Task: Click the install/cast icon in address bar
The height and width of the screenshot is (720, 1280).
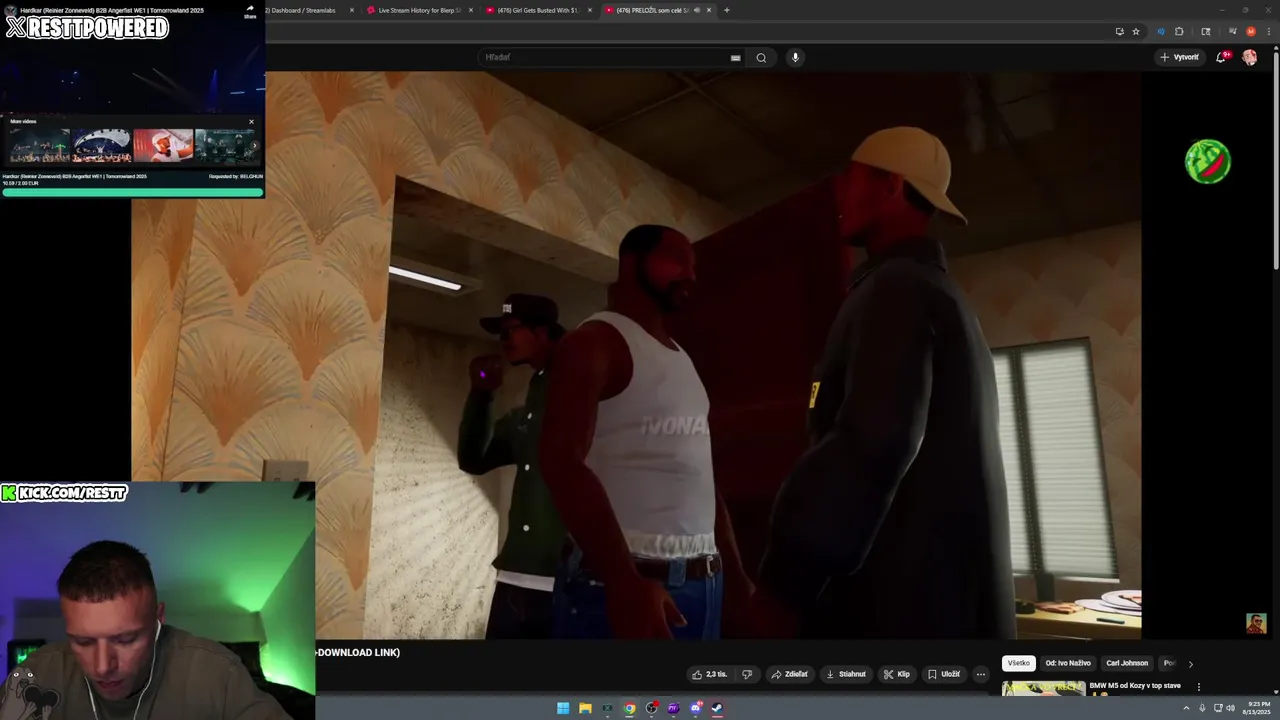Action: 1119,31
